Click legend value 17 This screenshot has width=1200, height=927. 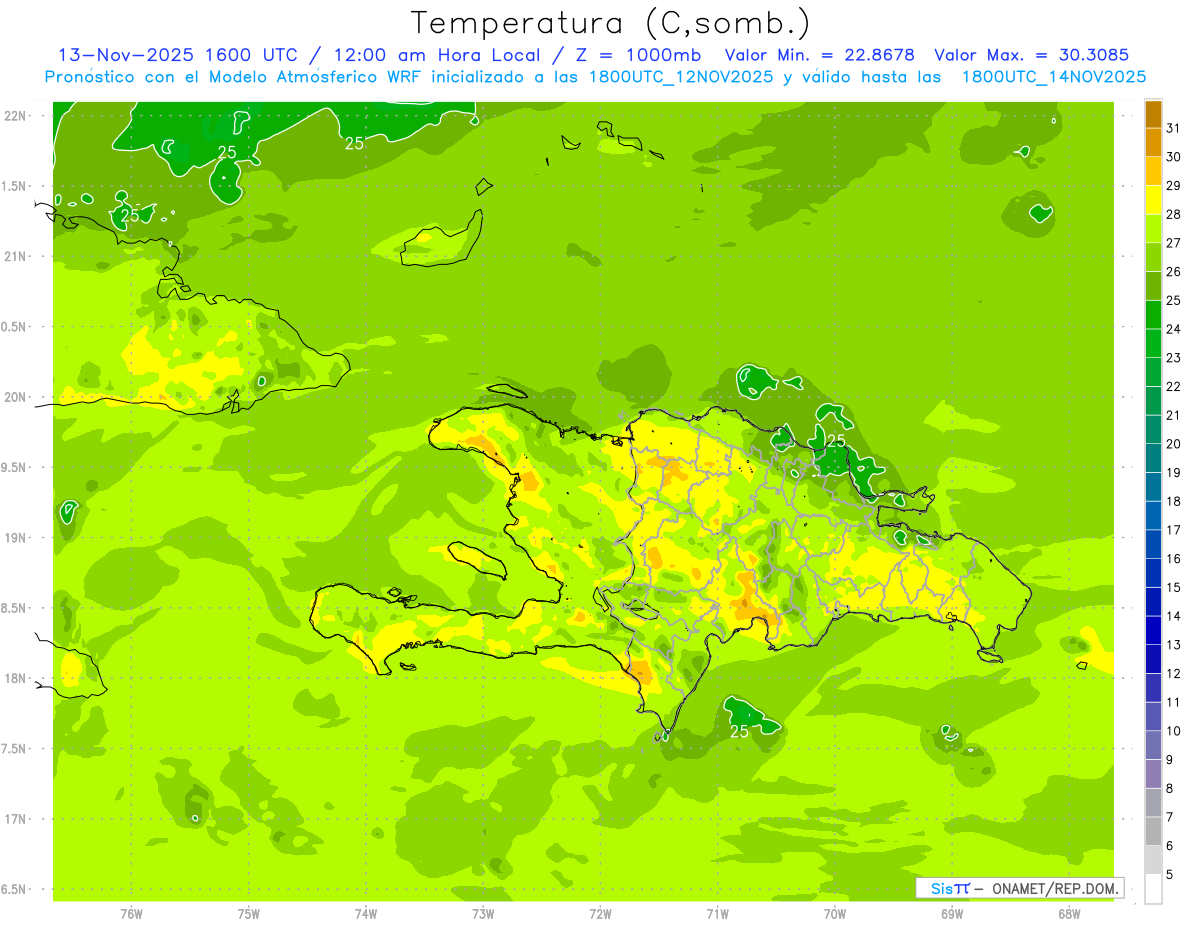pos(1173,530)
